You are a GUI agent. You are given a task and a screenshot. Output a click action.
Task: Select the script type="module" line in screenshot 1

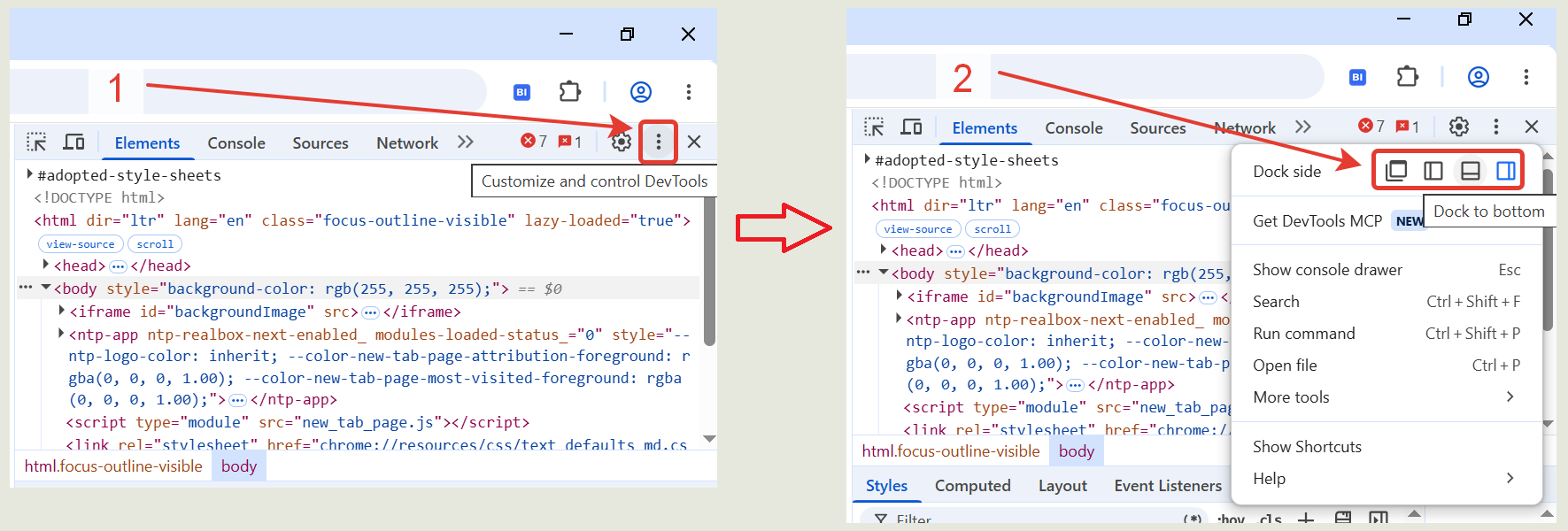[297, 422]
